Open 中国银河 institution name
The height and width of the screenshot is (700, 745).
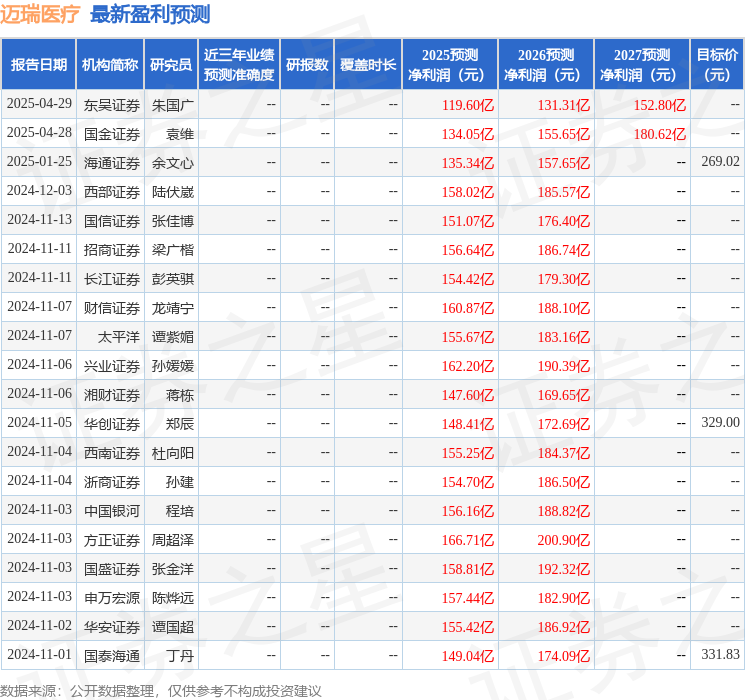tap(112, 511)
